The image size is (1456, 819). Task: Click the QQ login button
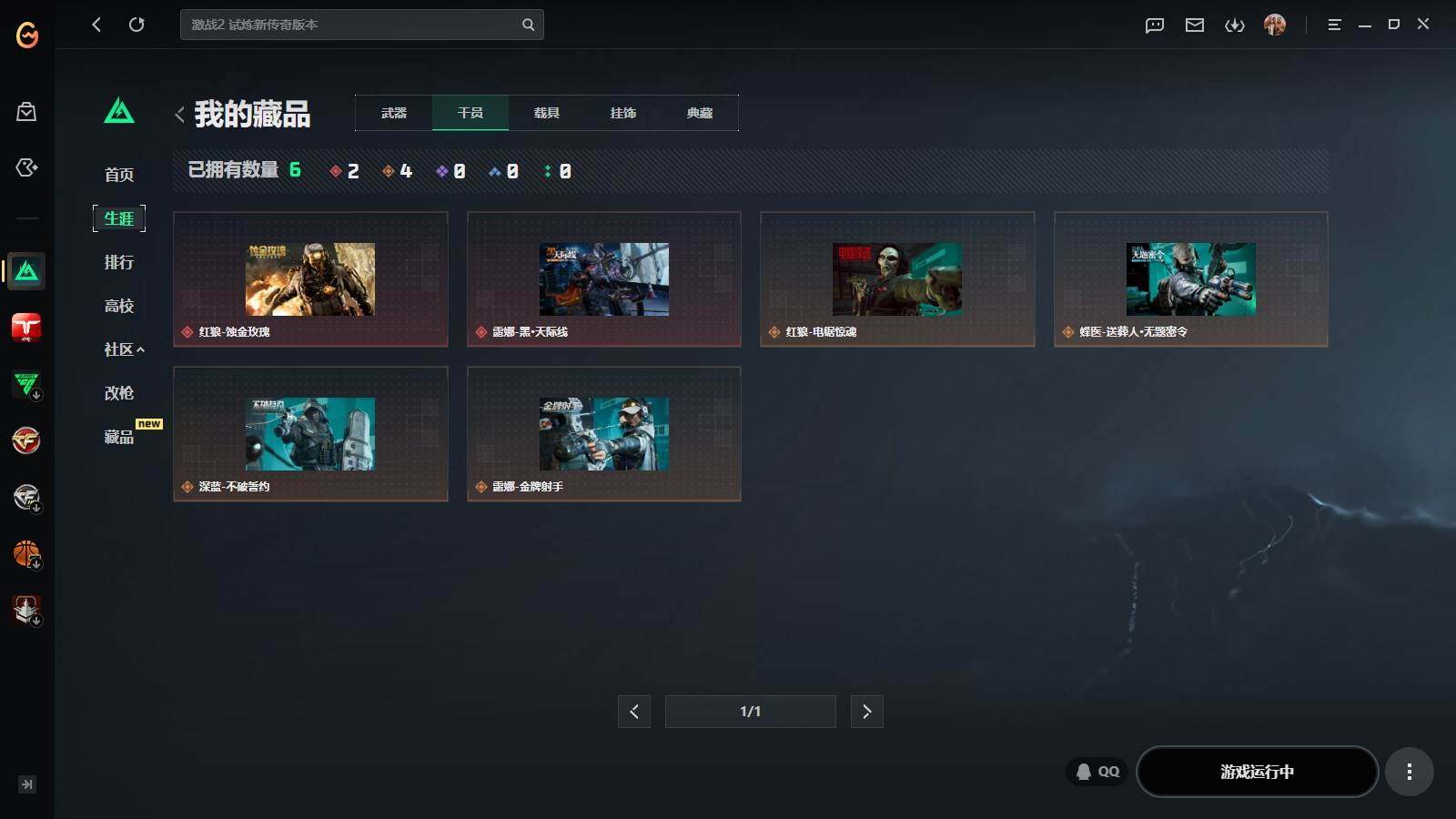coord(1097,772)
